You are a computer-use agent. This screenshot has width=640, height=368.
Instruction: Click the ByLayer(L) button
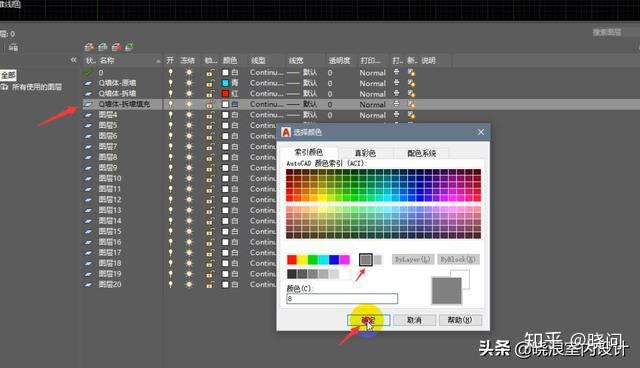(413, 259)
